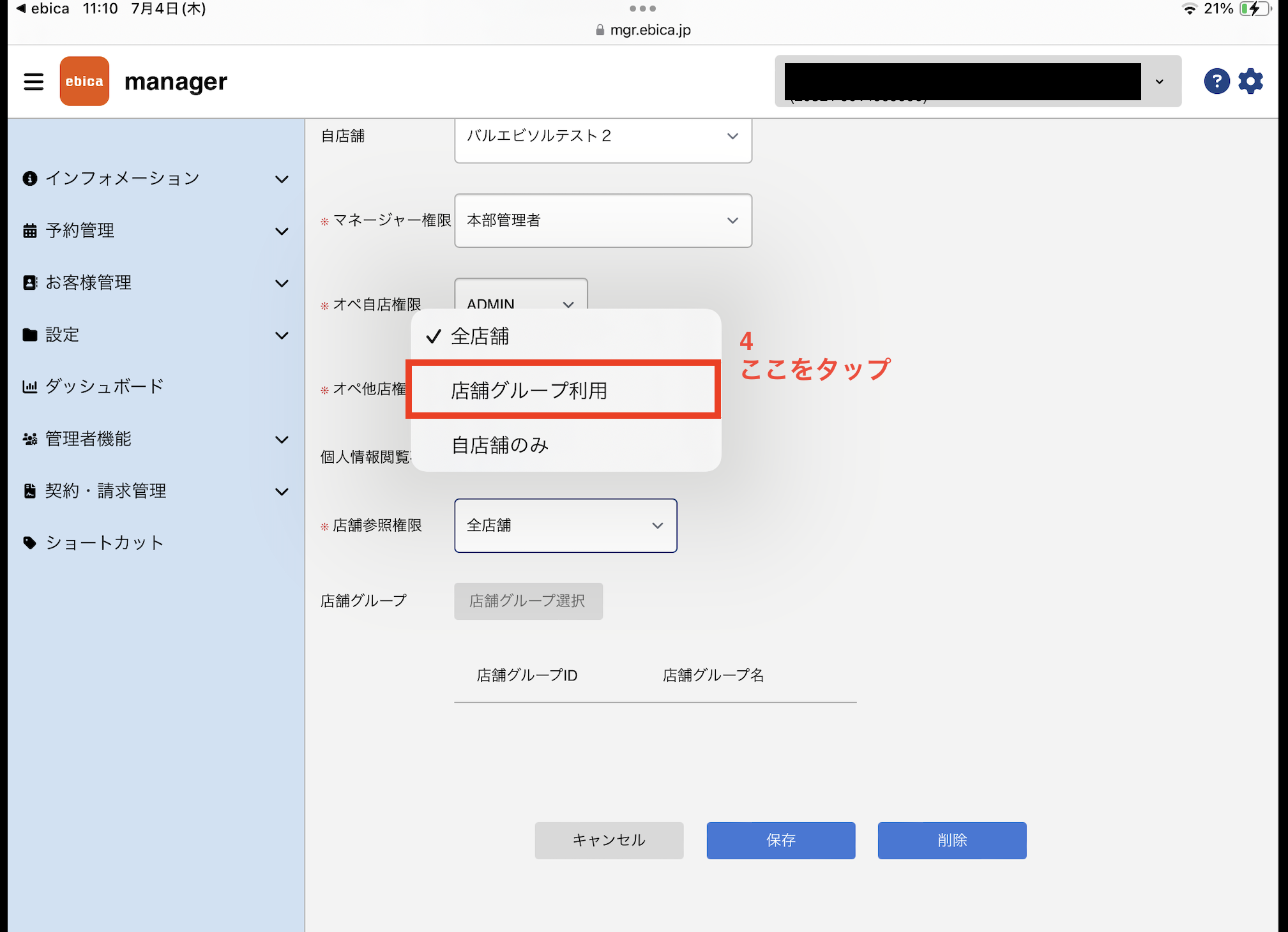Click the manager title text
Viewport: 1288px width, 932px height.
coord(176,82)
